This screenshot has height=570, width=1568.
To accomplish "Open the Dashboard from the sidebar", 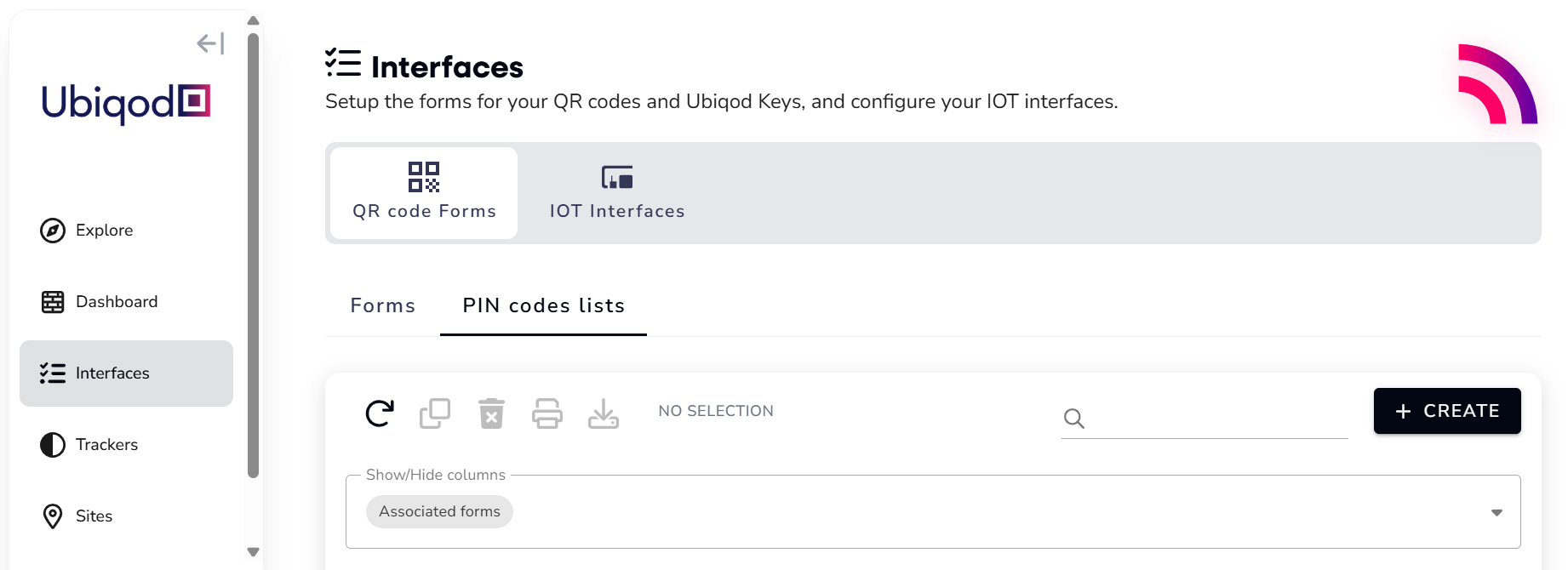I will tap(116, 301).
